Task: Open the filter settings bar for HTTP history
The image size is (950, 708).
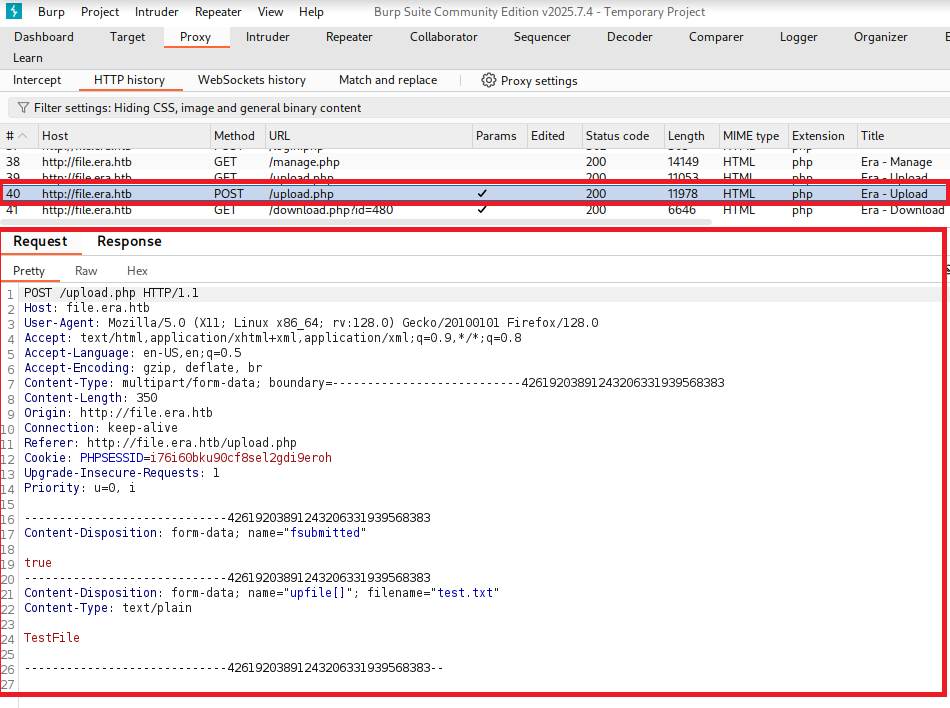Action: point(197,108)
